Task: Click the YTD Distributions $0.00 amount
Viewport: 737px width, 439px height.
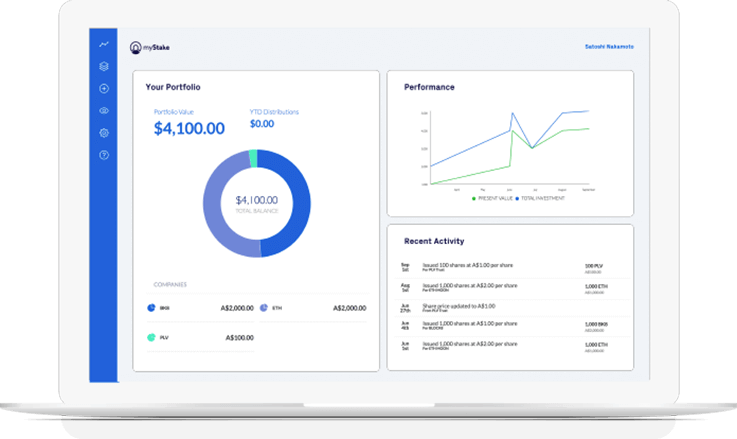Action: [x=262, y=124]
